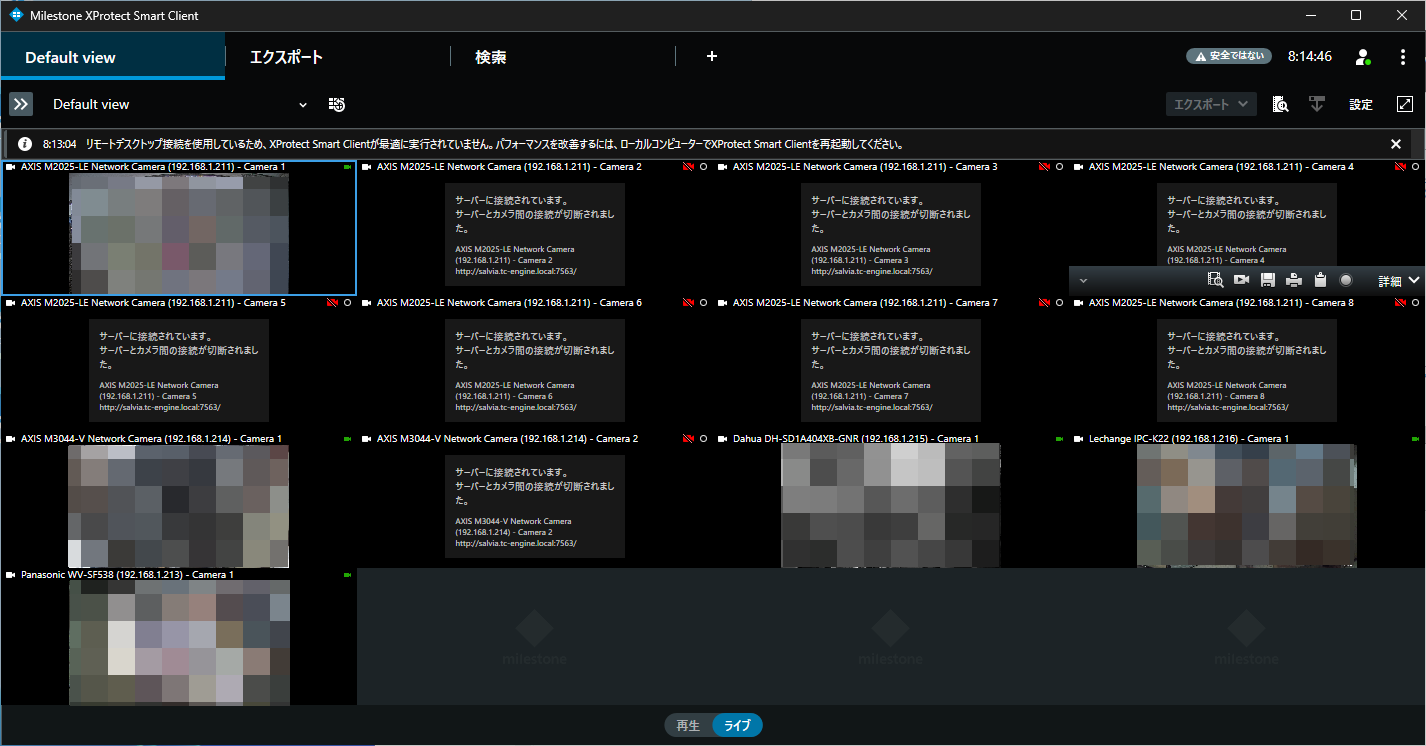
Task: Click the disconnected message in AXIS M2025-LE Camera 7
Action: click(x=891, y=370)
